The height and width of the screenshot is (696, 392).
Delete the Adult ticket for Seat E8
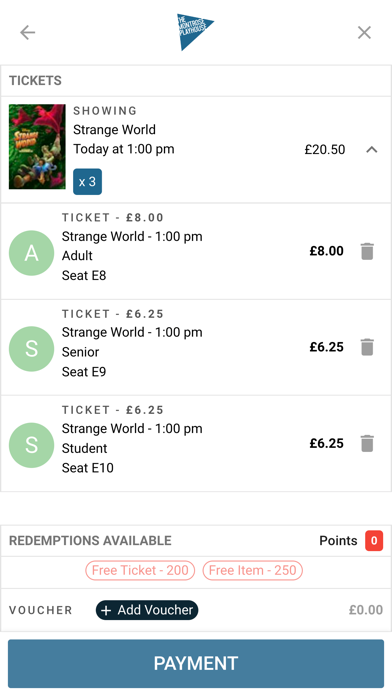[367, 251]
